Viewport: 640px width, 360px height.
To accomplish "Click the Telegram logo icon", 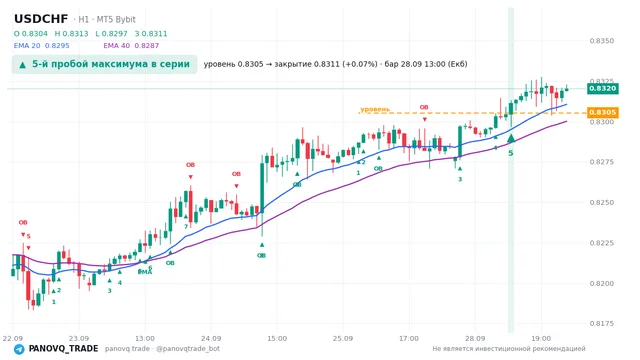I will point(19,349).
